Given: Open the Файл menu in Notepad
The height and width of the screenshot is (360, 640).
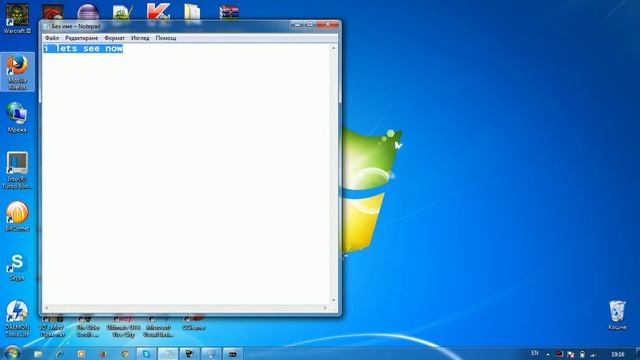Looking at the screenshot, I should click(x=52, y=38).
